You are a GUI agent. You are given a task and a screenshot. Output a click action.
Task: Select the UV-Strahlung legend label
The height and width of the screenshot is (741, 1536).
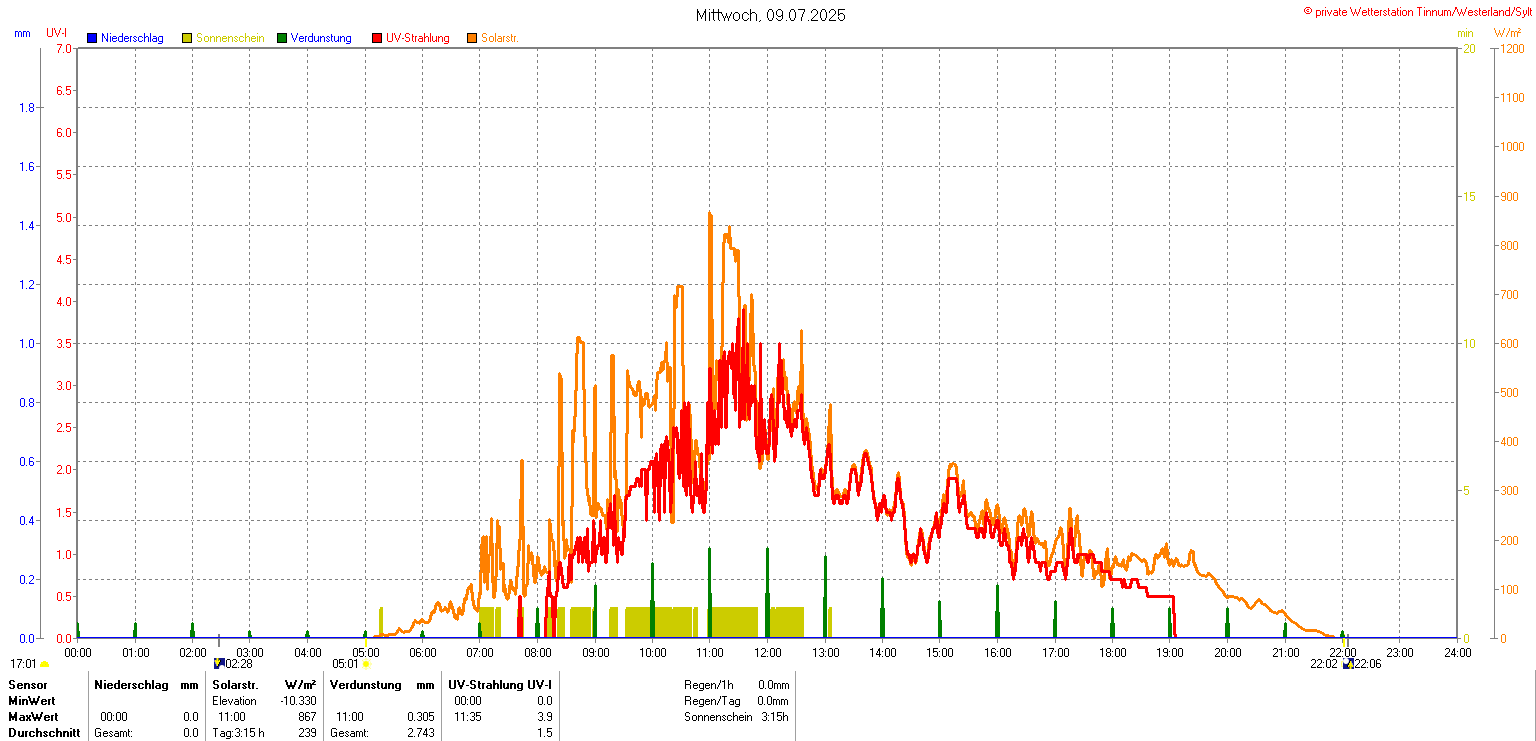tap(418, 38)
